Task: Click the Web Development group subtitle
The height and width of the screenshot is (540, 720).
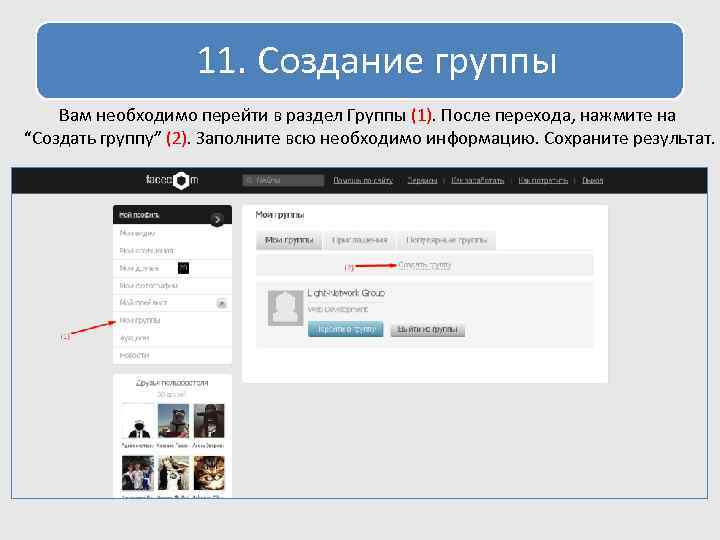Action: click(x=338, y=309)
